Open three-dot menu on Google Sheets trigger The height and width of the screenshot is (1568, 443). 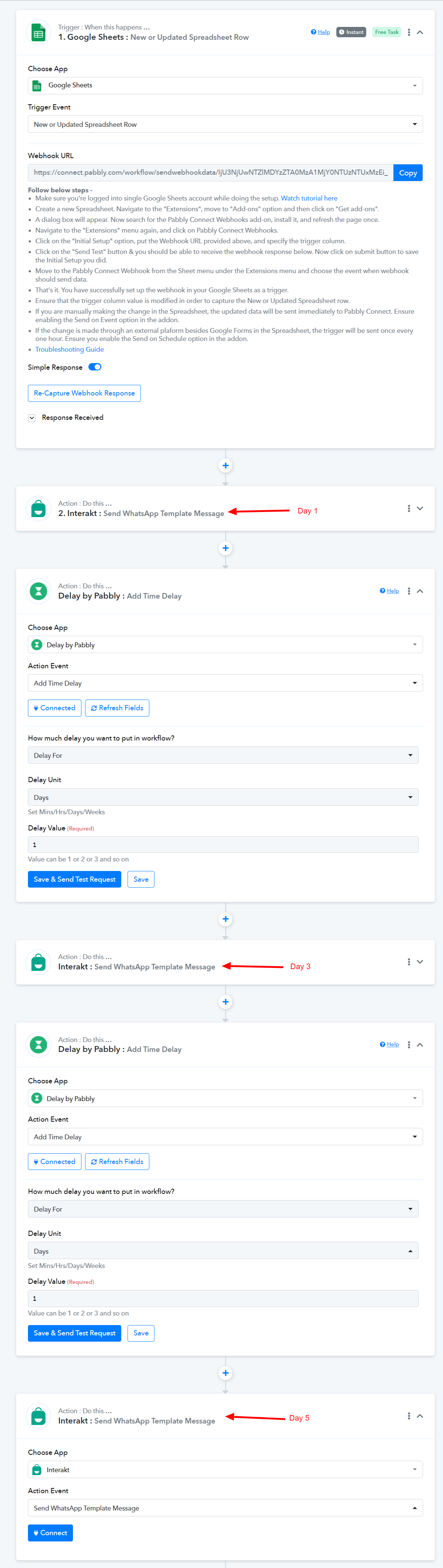tap(408, 32)
